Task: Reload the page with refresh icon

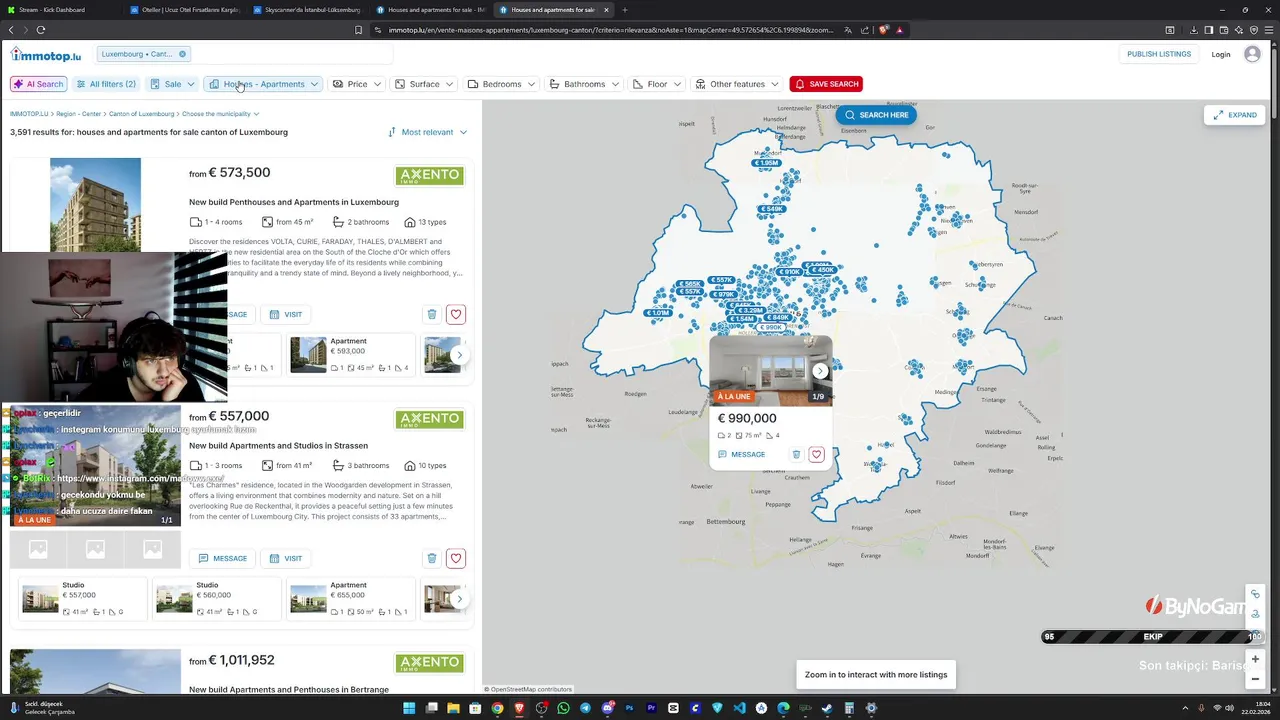Action: (41, 30)
